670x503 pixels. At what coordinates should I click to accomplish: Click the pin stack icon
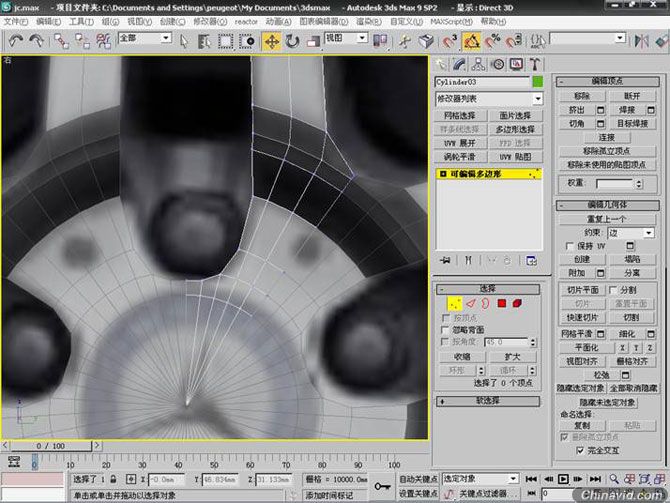[x=444, y=259]
